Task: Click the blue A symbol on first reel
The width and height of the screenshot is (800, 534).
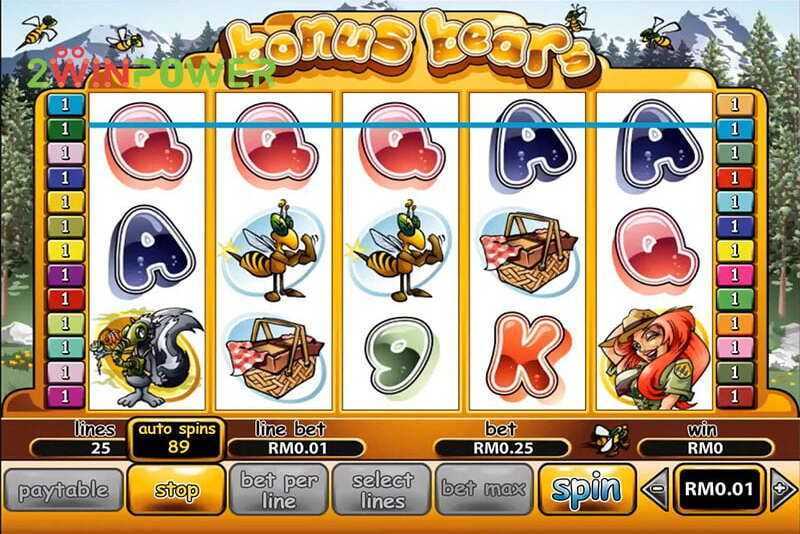Action: pyautogui.click(x=152, y=250)
